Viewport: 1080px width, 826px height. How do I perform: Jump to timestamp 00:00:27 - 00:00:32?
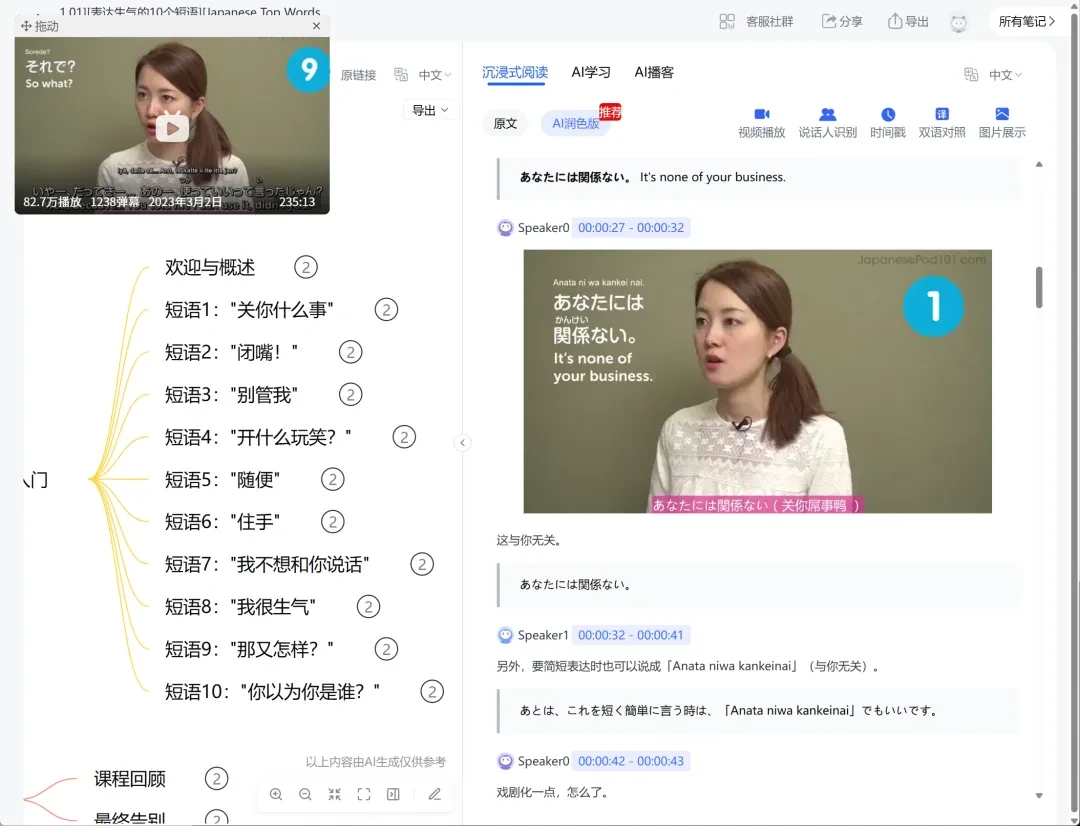click(631, 228)
